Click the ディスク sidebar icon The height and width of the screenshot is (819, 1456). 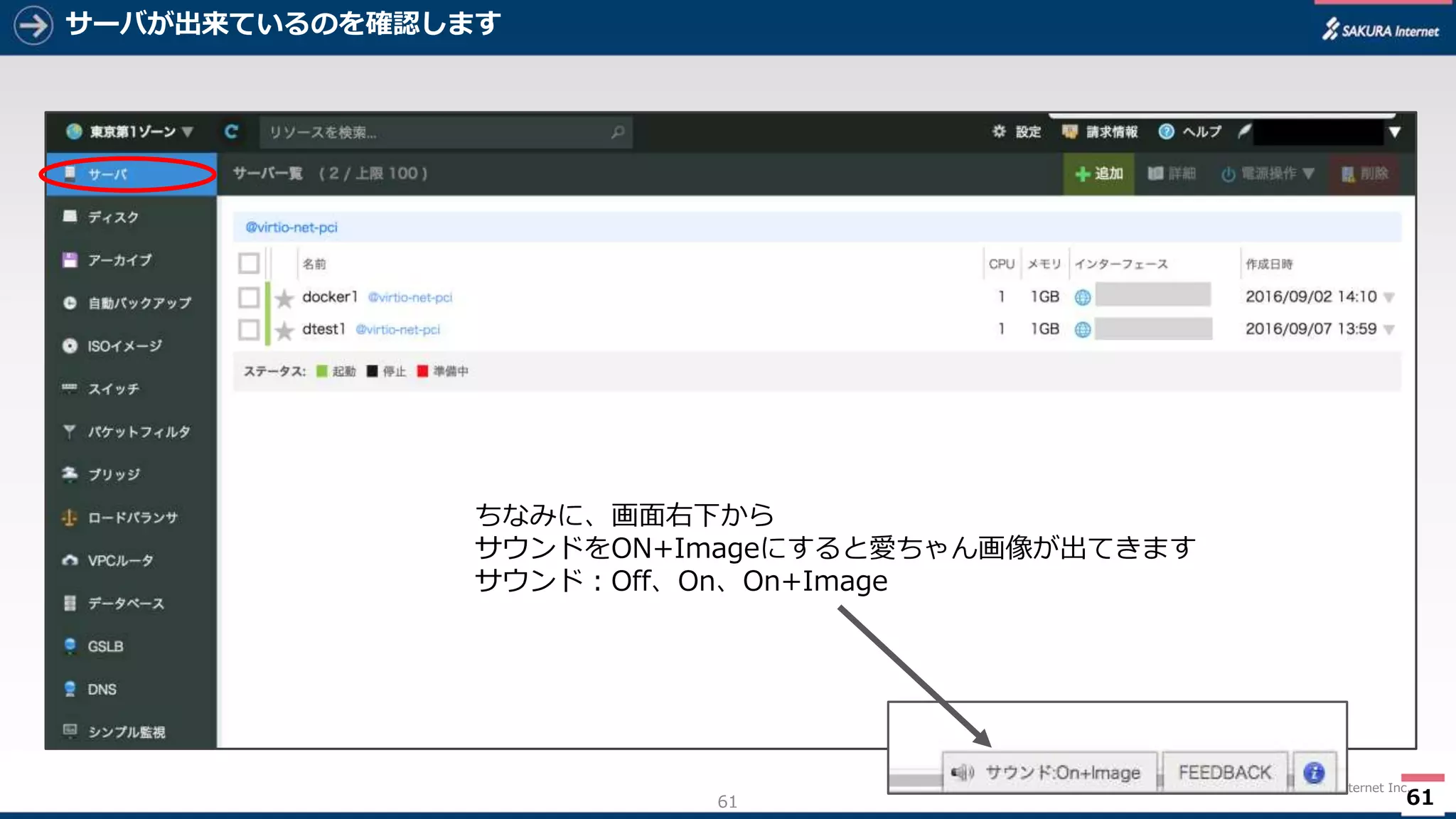(70, 216)
